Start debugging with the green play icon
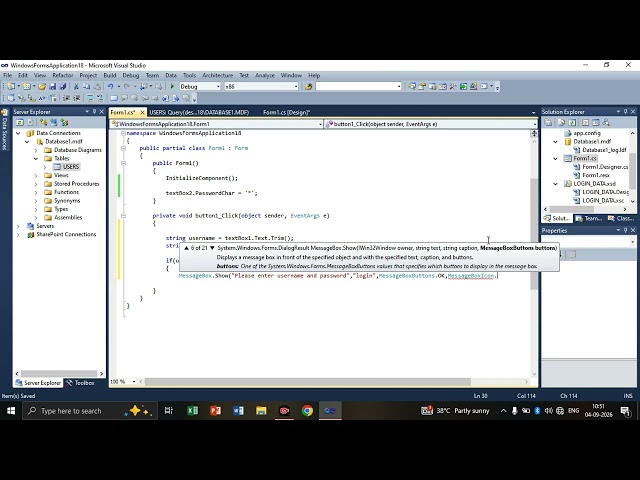The image size is (640, 480). click(x=172, y=87)
